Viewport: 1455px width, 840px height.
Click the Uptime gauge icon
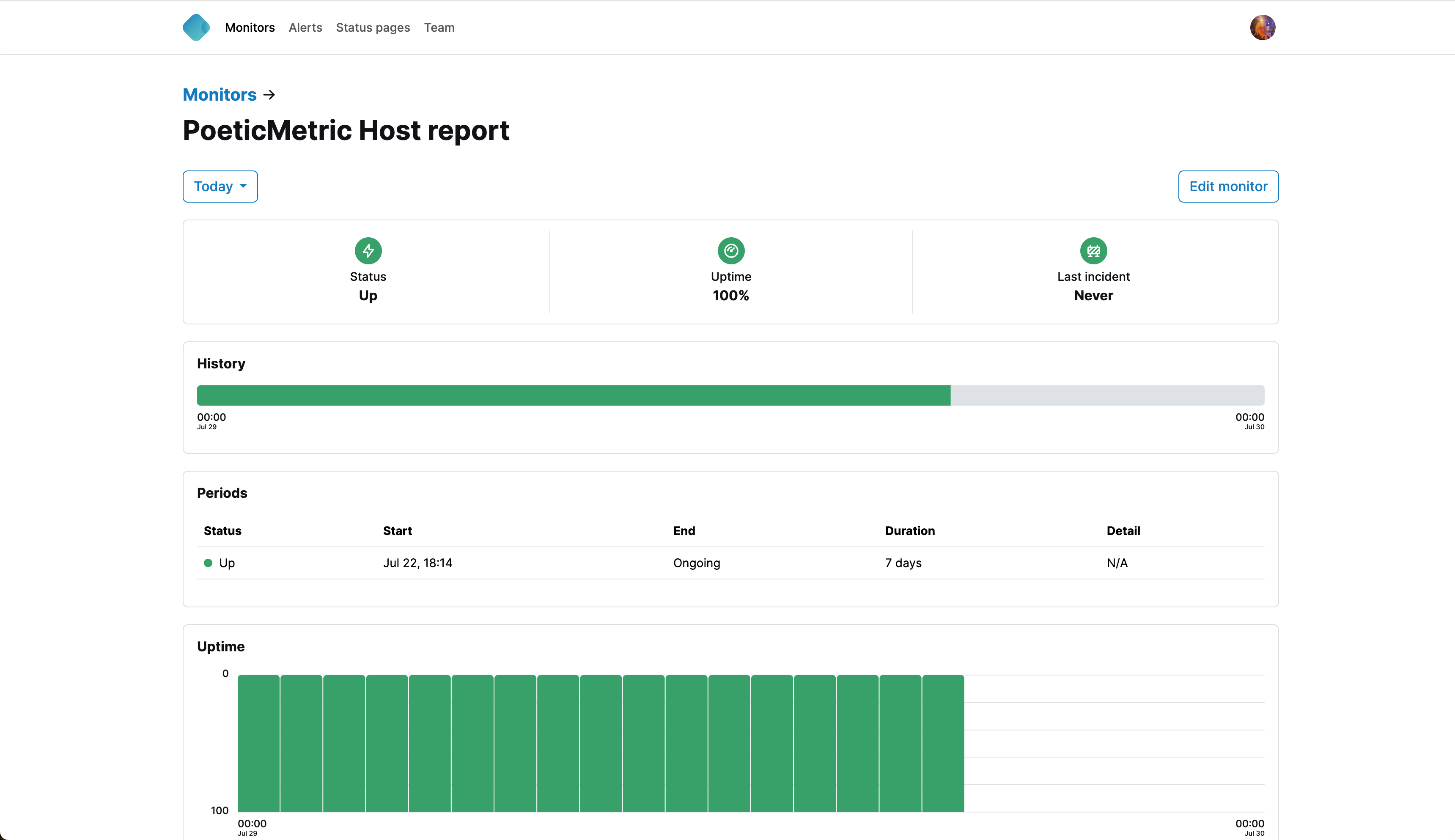[731, 250]
